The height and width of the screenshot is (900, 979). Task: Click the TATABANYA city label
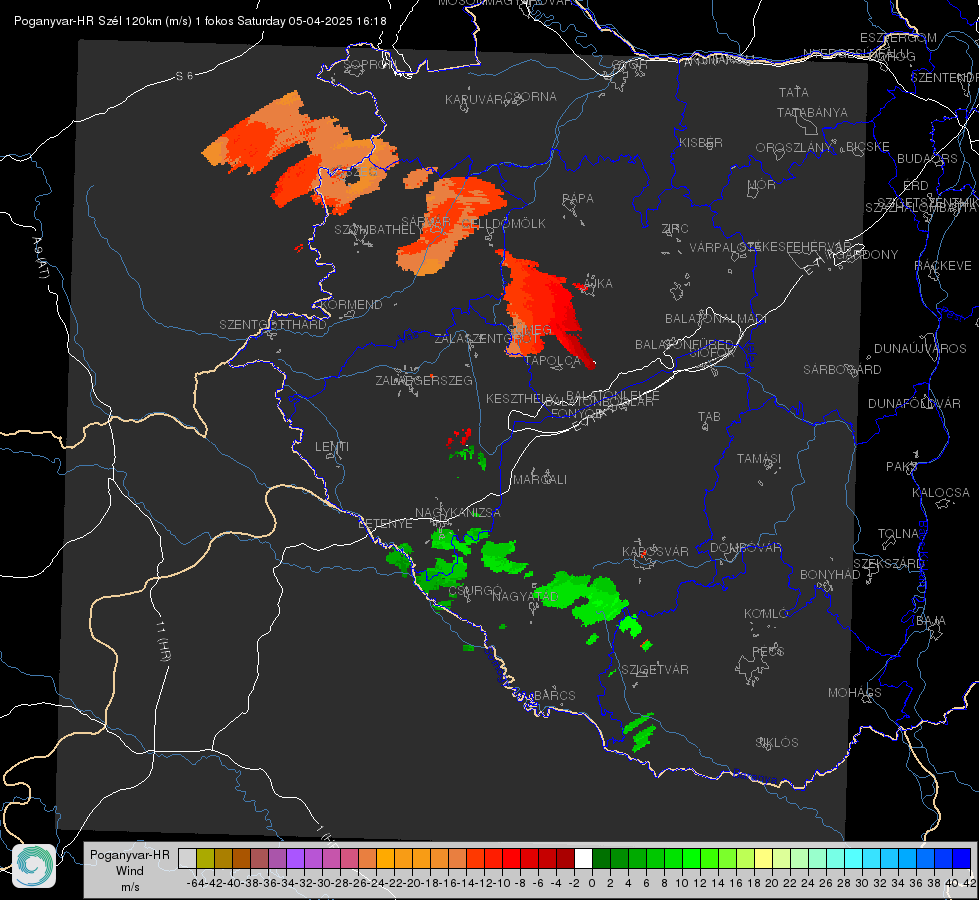812,112
